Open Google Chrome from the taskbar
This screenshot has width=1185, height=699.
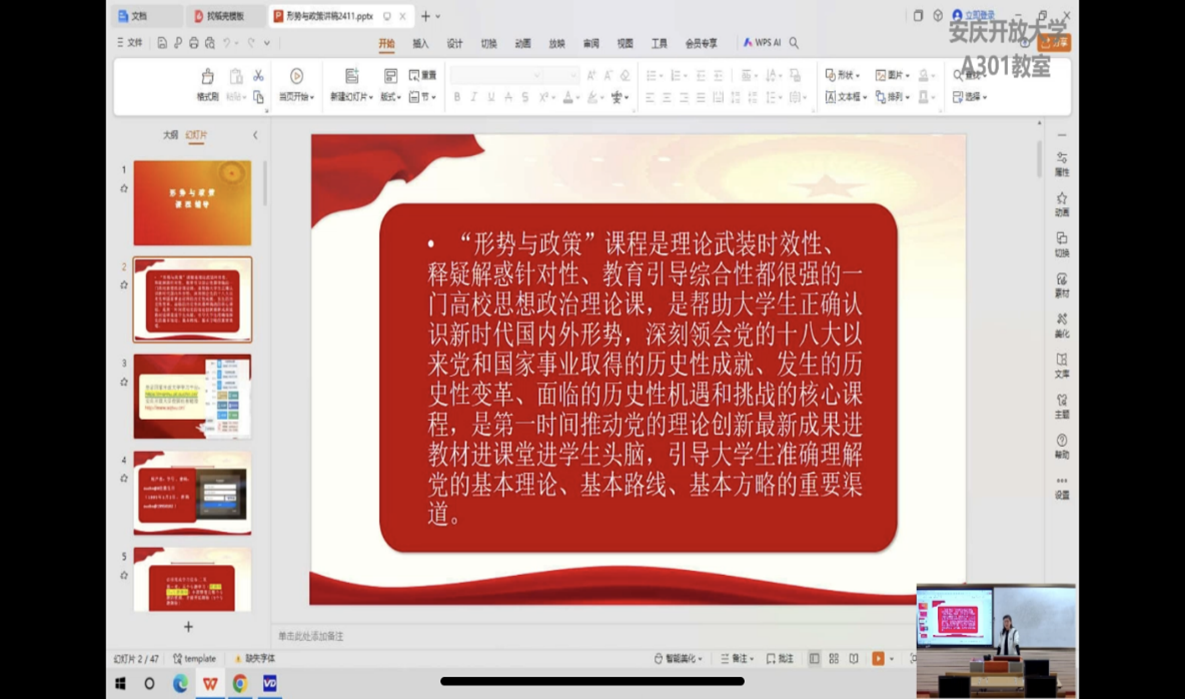[240, 684]
